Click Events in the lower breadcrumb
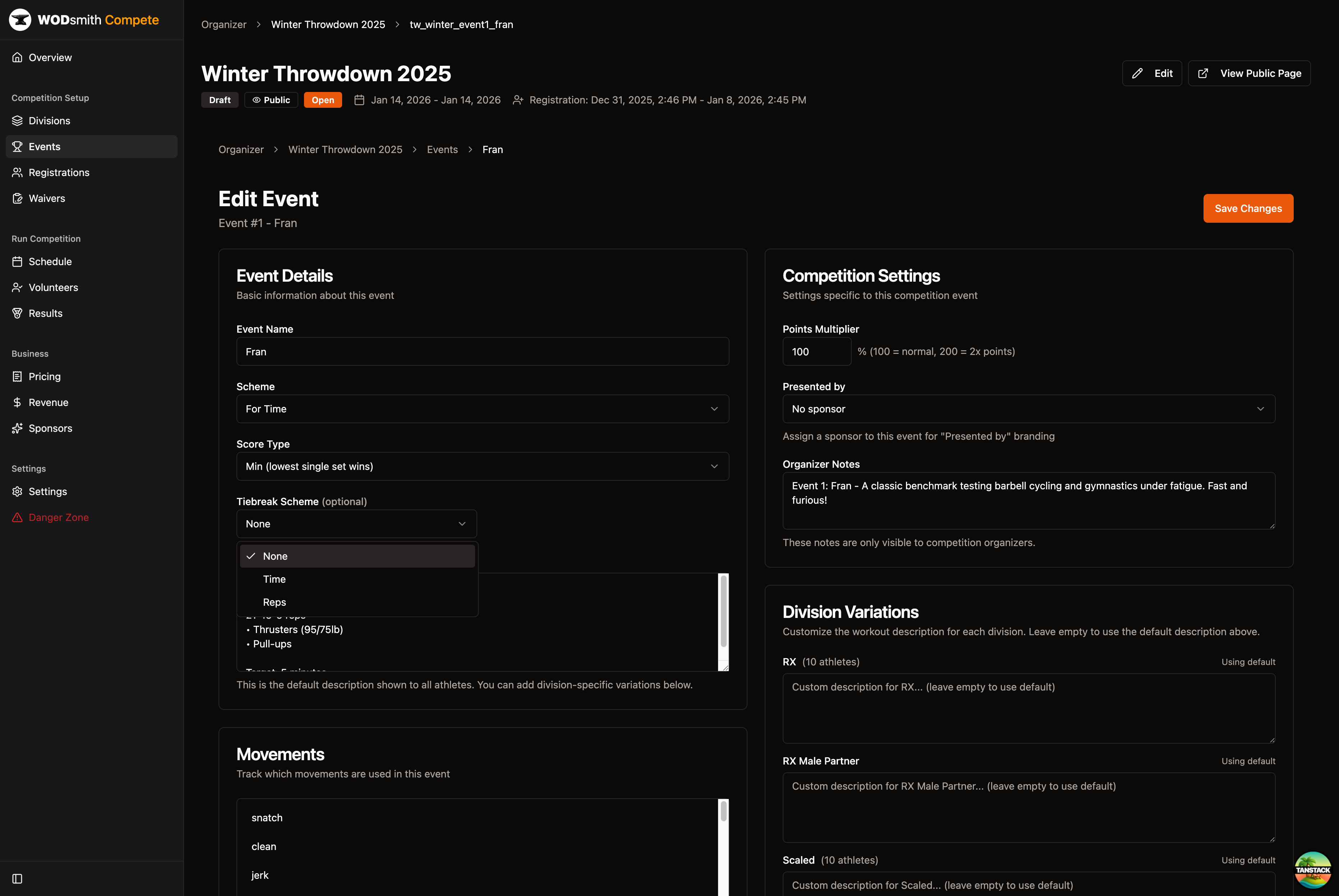 (x=442, y=149)
